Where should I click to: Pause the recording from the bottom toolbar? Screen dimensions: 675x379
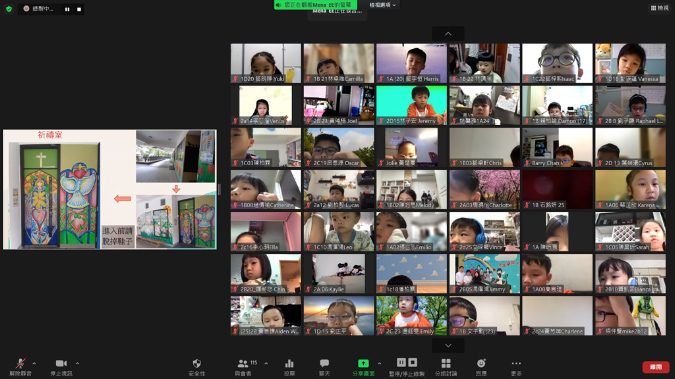[x=401, y=363]
